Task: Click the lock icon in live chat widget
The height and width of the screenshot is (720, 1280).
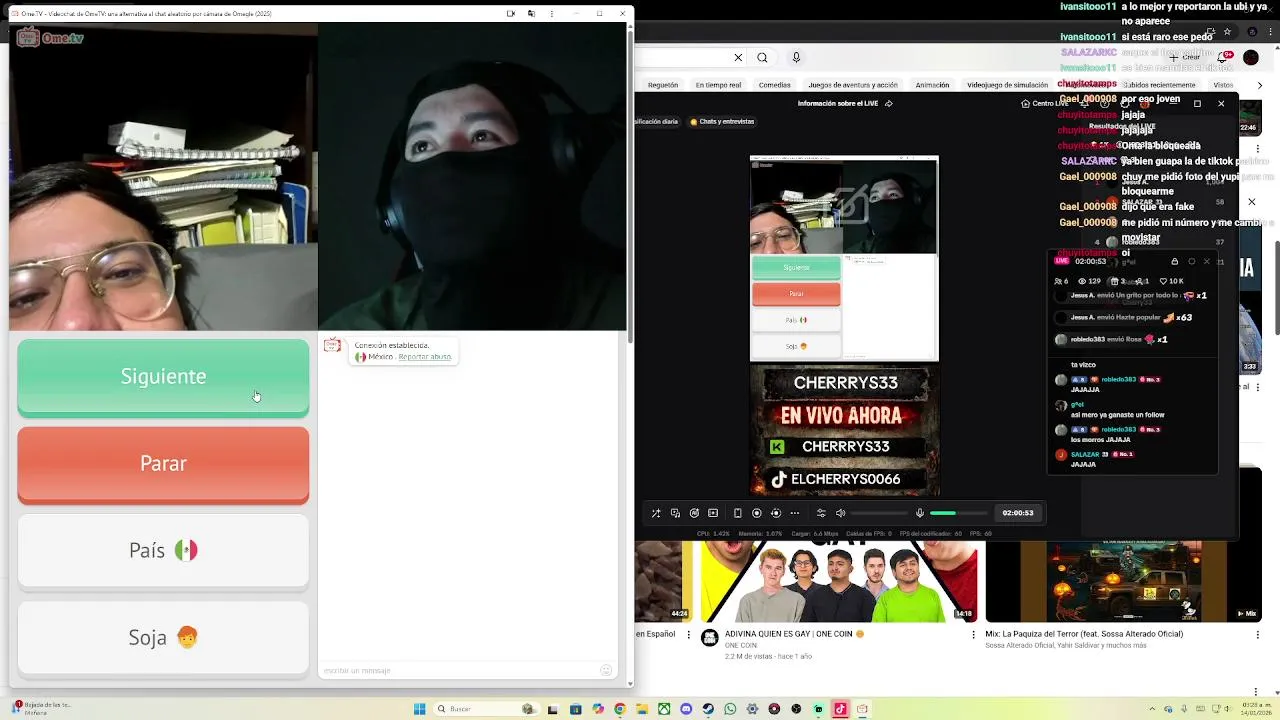Action: point(1175,261)
